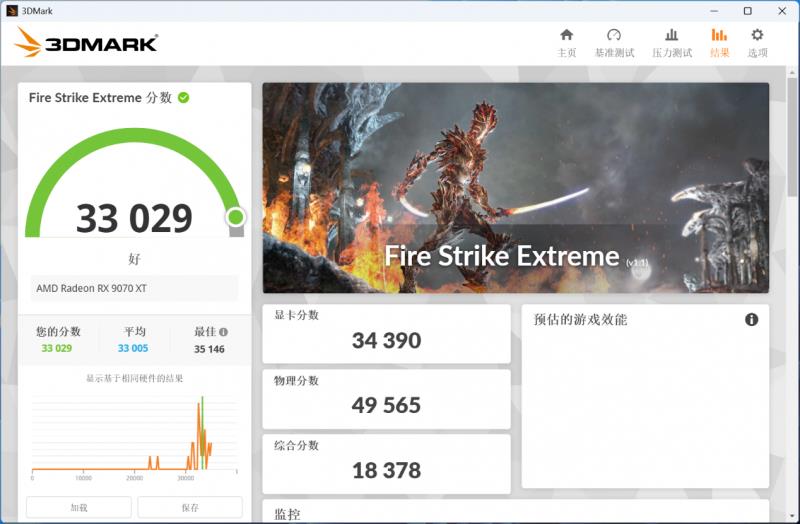Viewport: 800px width, 524px height.
Task: Click the 预估的游戏效能 heading
Action: tap(580, 320)
